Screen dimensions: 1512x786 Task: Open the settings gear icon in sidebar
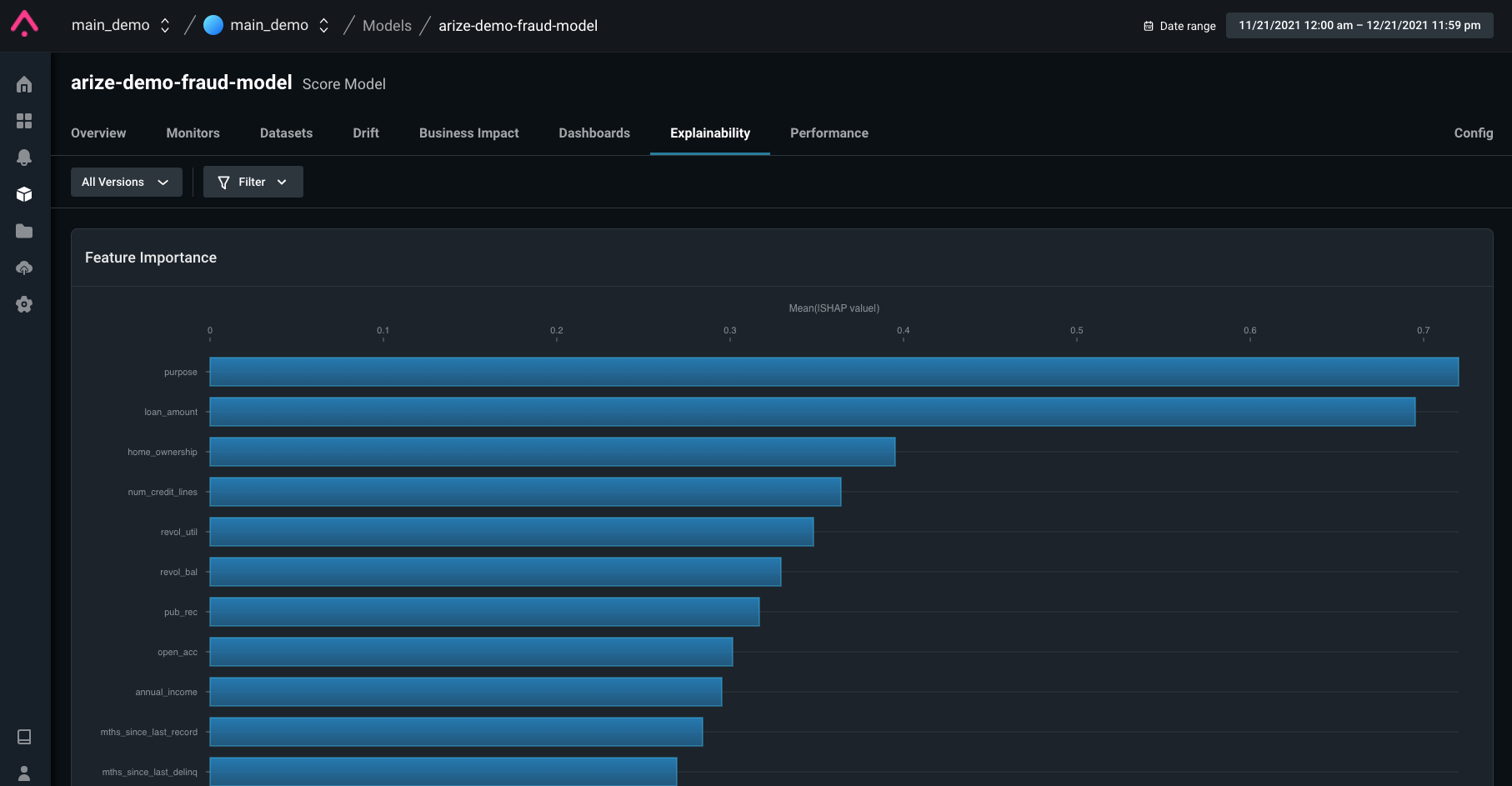pos(24,304)
